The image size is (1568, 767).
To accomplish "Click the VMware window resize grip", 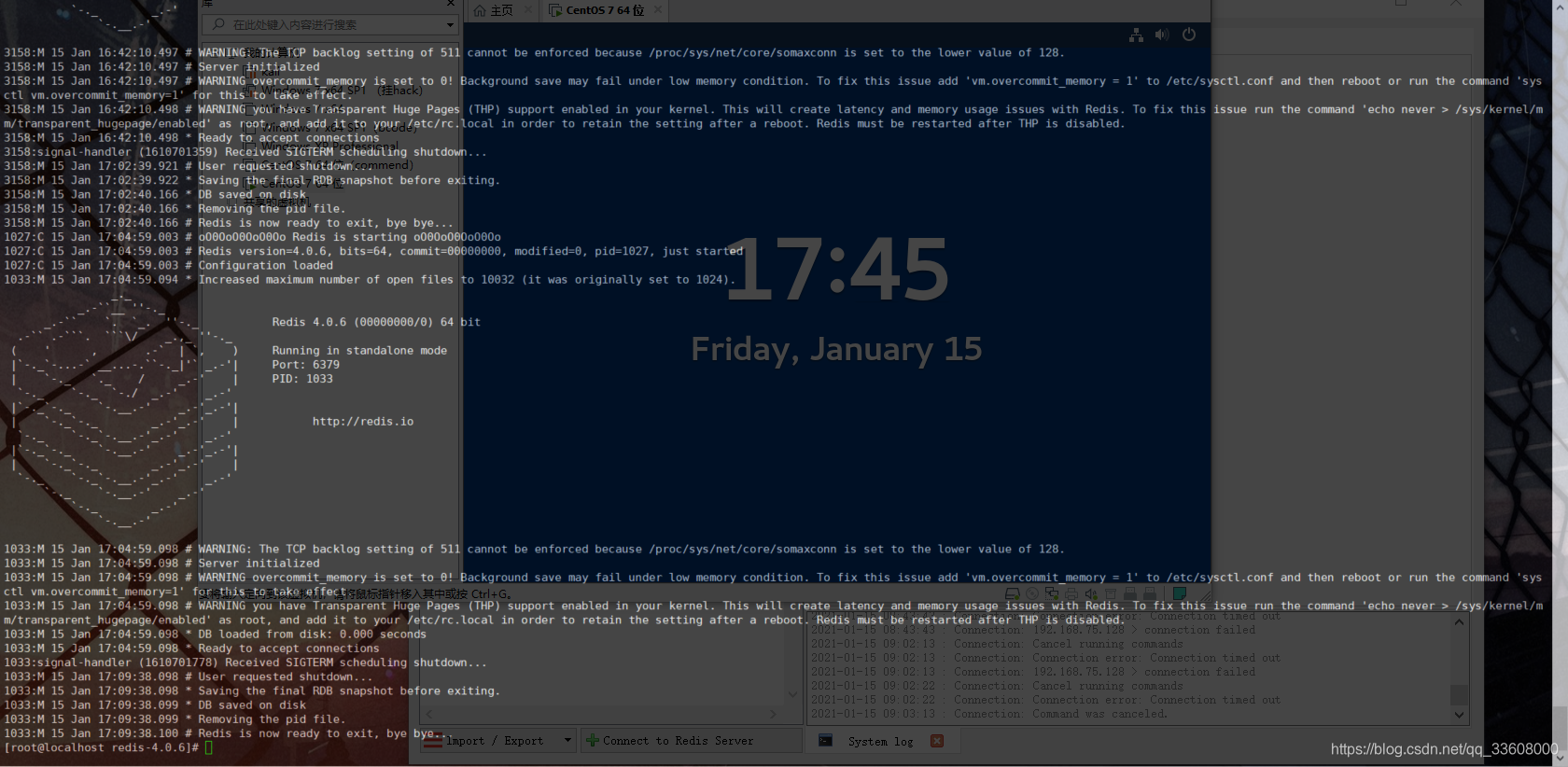I will point(1206,593).
